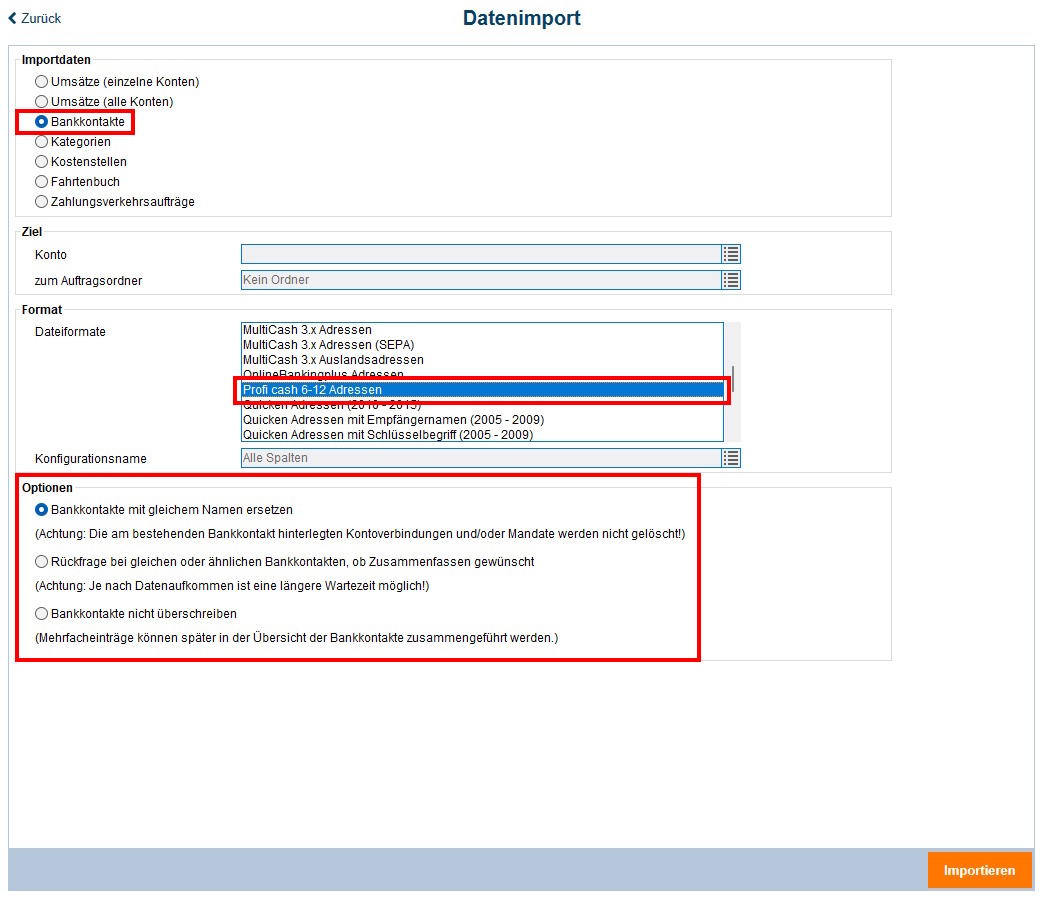Screen dimensions: 1040x897
Task: Choose Kategorien as import data
Action: point(41,141)
